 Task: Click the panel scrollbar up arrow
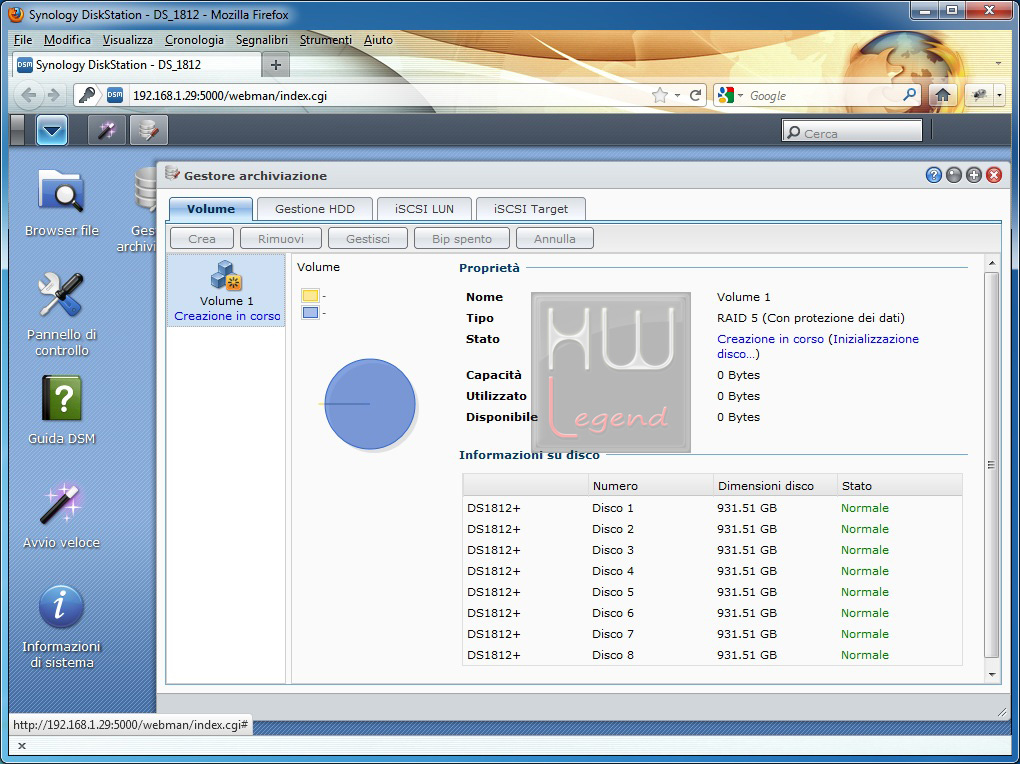(992, 263)
